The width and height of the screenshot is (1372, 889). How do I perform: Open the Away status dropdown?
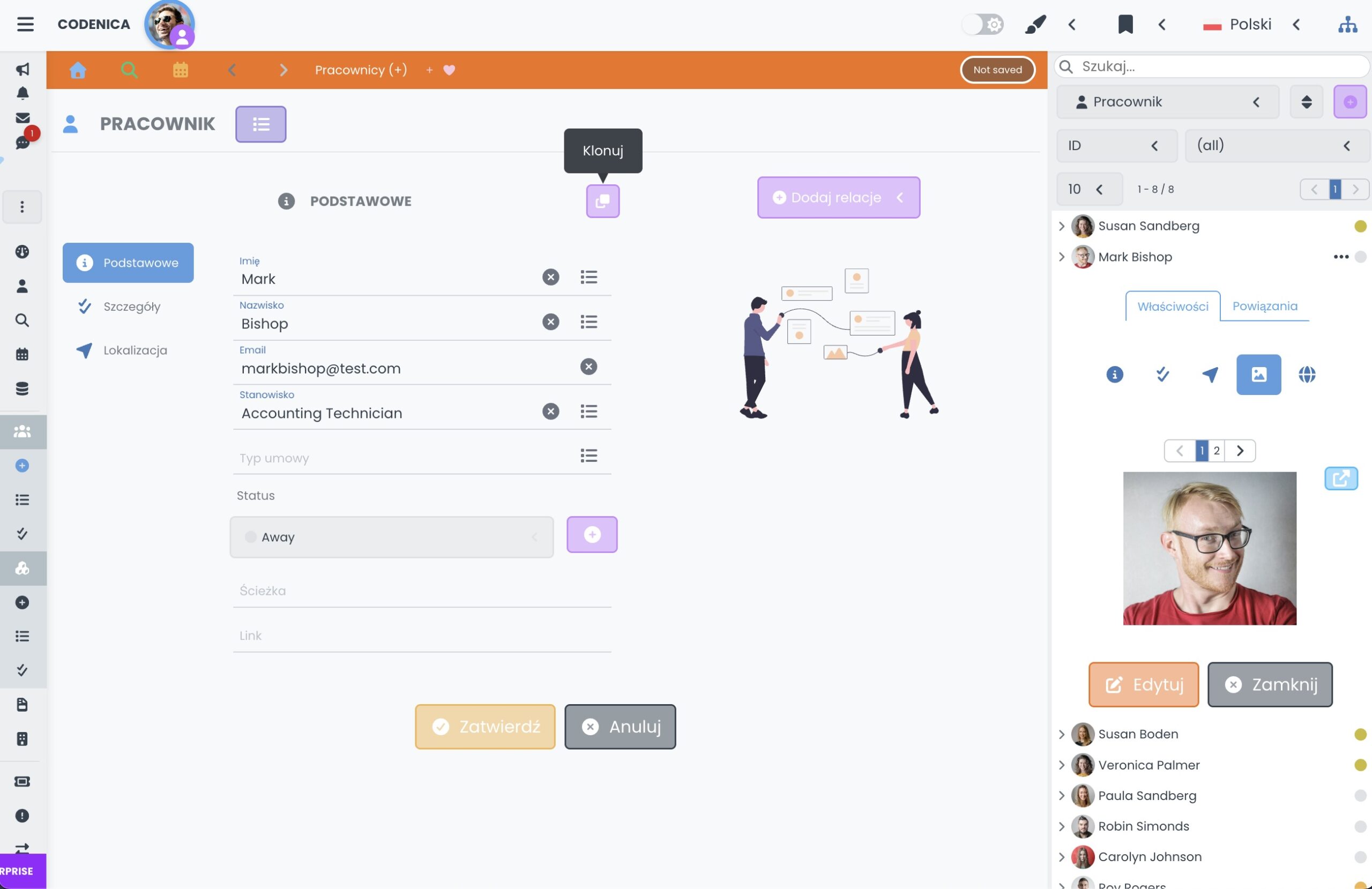pos(391,537)
